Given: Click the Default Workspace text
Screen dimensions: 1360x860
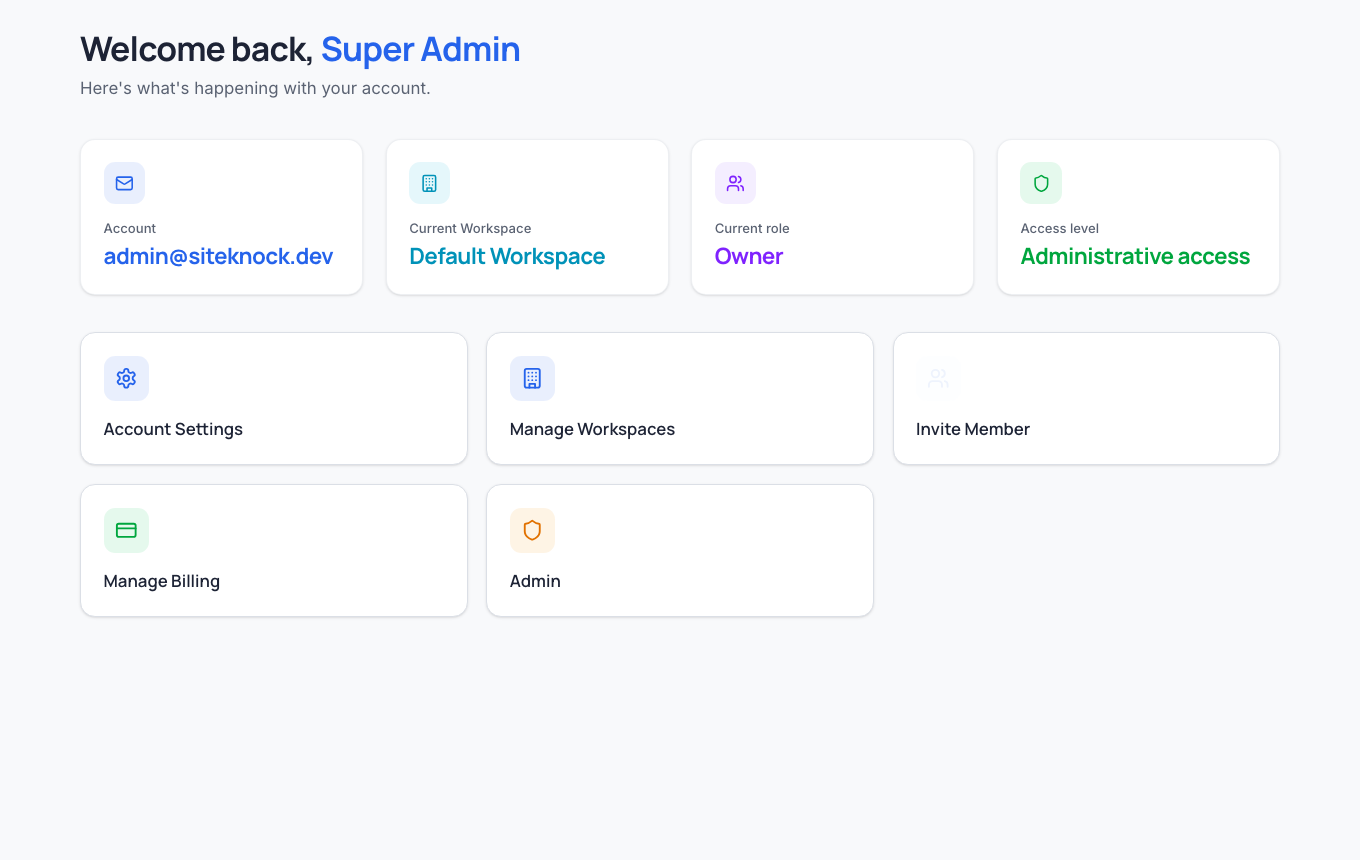Looking at the screenshot, I should pyautogui.click(x=507, y=256).
